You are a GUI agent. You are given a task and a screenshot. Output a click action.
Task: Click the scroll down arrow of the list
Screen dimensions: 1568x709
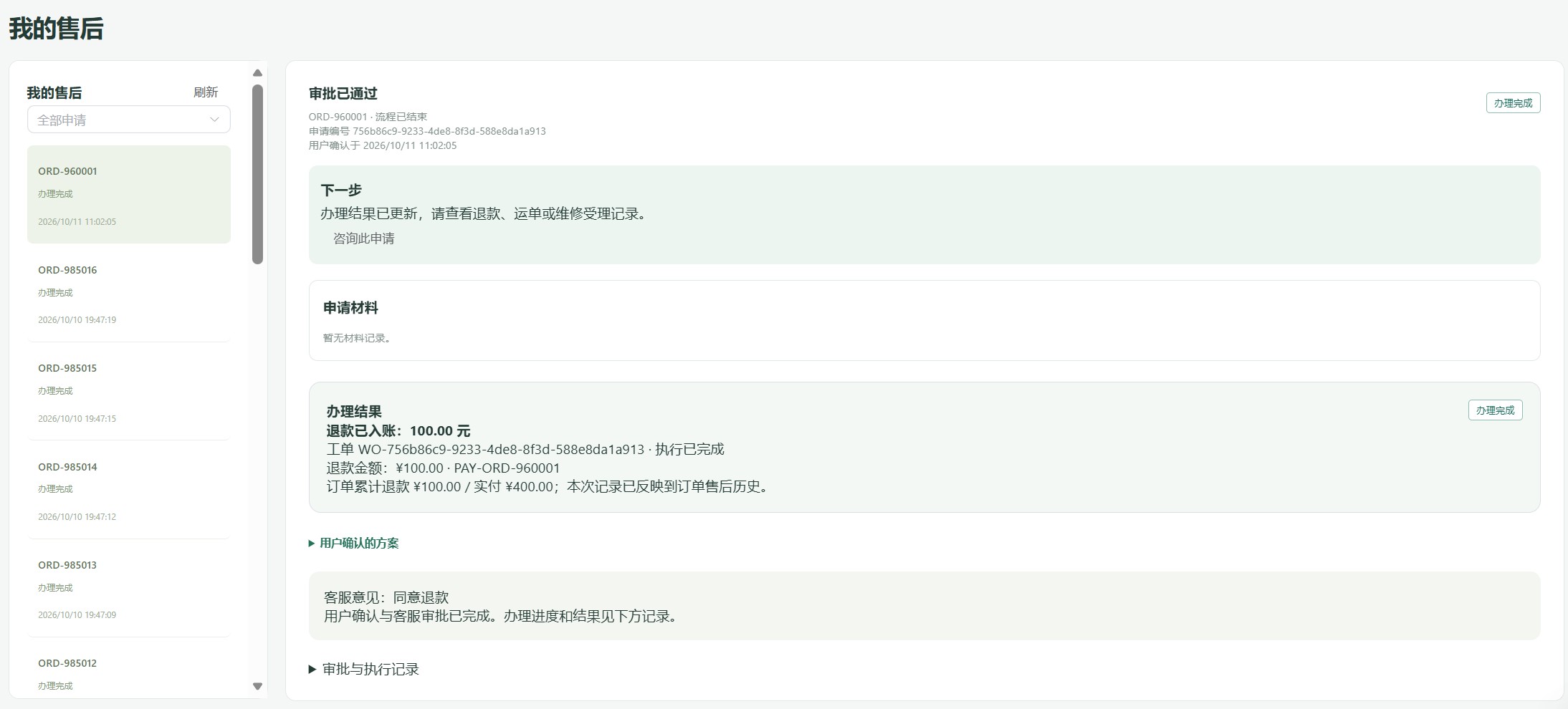(258, 686)
